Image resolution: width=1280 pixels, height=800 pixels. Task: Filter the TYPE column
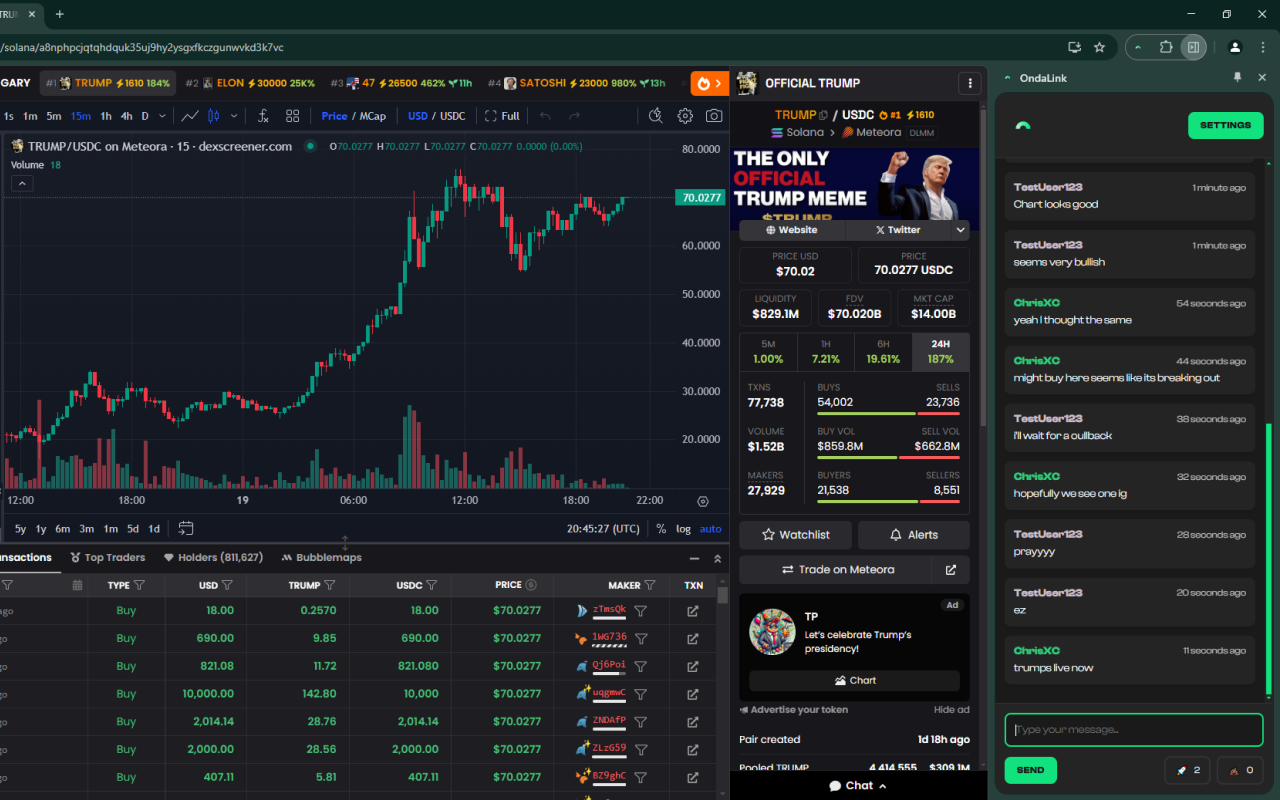(x=140, y=585)
